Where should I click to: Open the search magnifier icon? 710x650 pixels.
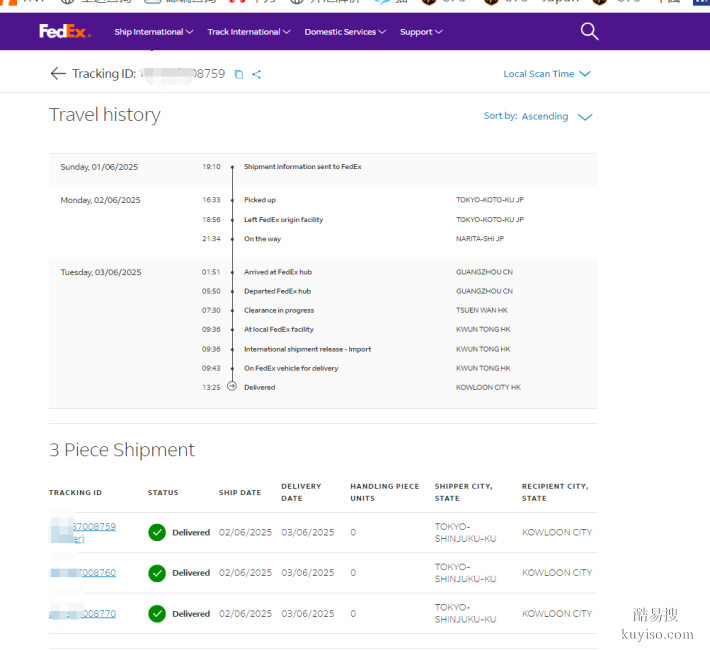(x=589, y=31)
